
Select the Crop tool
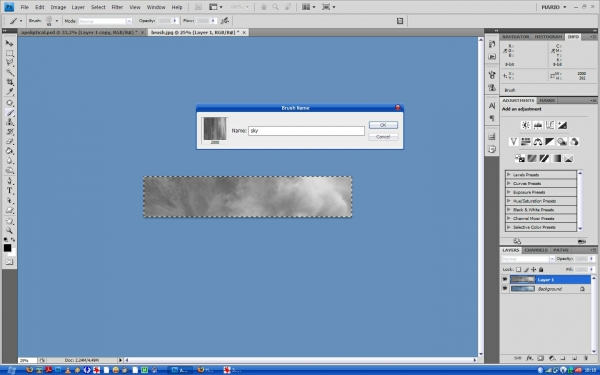coord(9,82)
